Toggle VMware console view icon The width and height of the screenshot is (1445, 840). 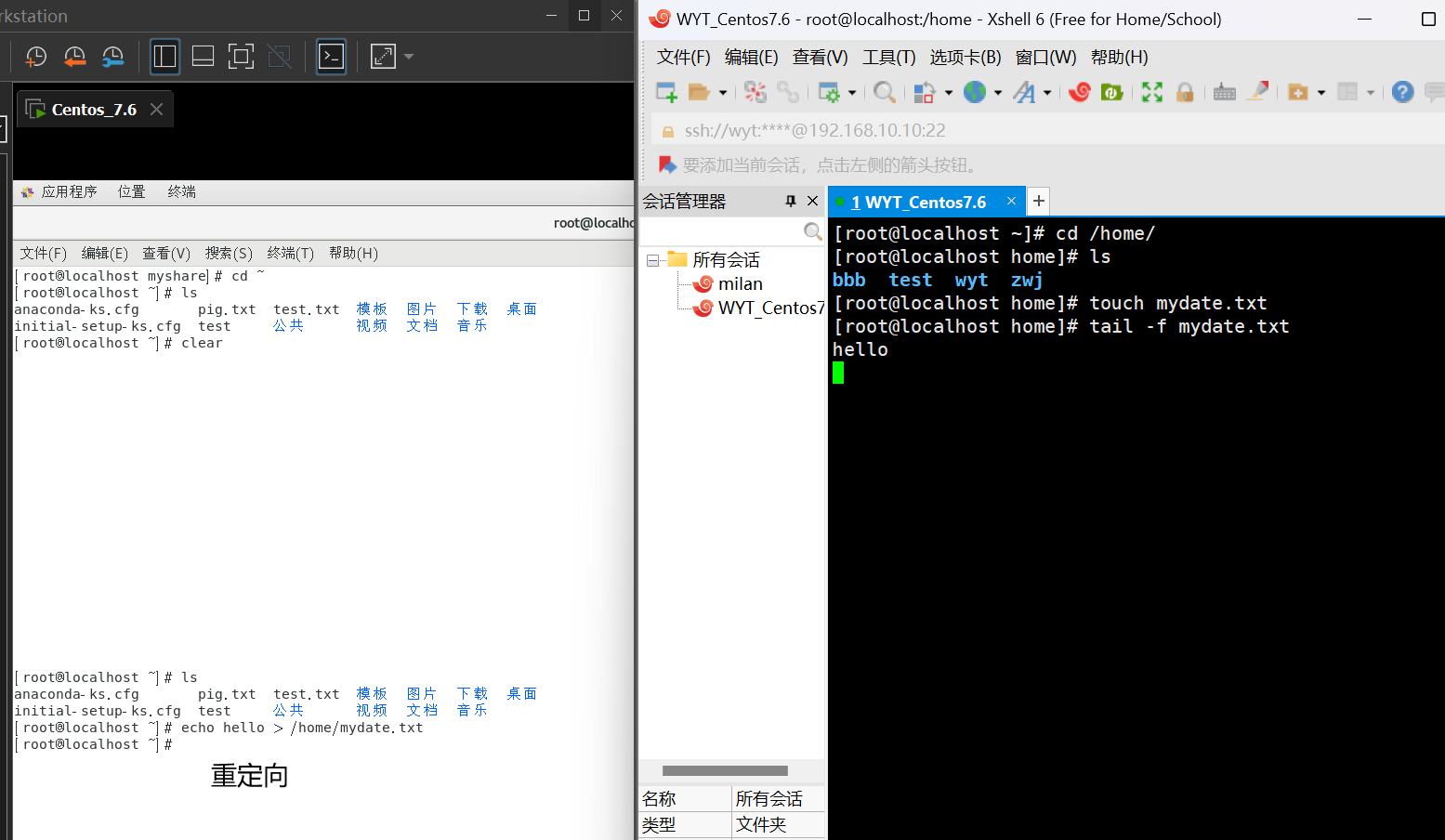tap(331, 57)
